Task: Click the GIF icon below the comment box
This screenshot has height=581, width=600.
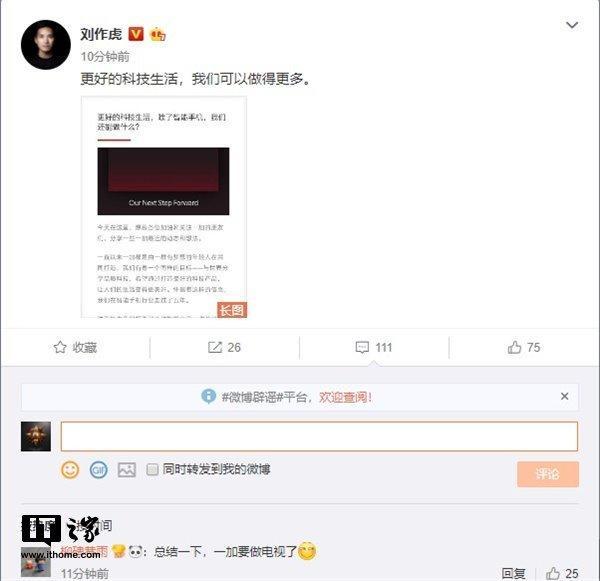Action: 98,470
